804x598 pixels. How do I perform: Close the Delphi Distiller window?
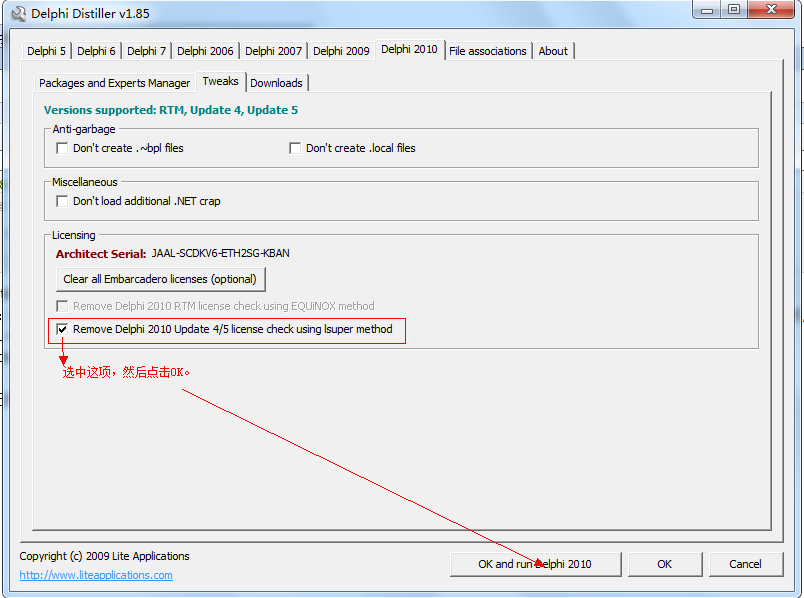coord(771,9)
